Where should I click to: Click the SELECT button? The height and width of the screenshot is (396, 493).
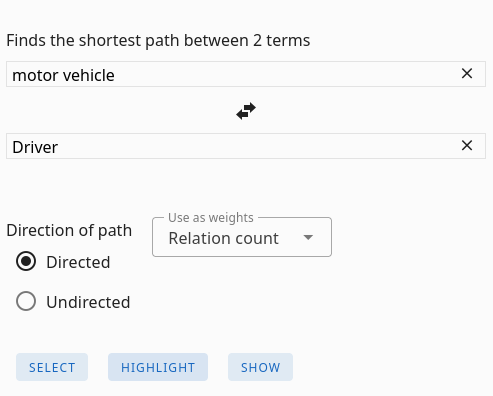52,367
